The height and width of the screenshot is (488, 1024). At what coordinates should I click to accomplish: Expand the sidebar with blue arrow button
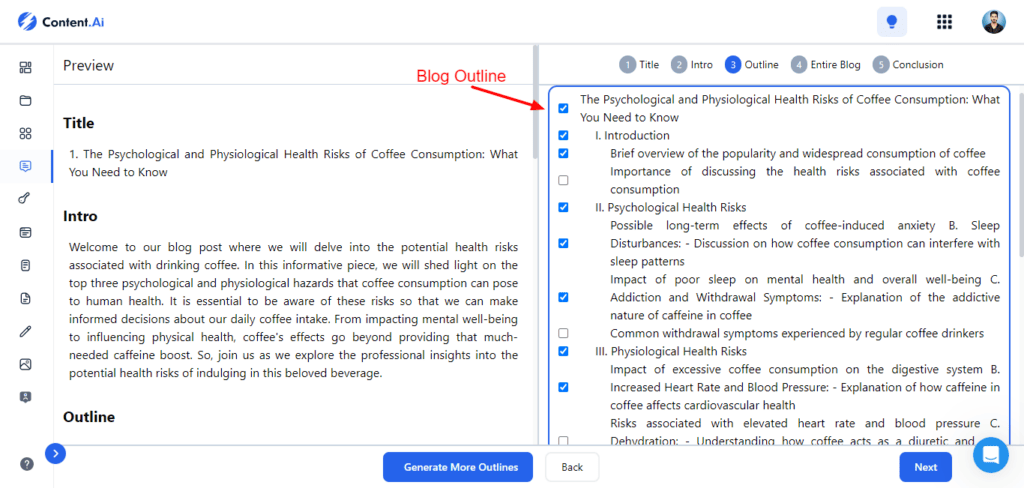55,453
